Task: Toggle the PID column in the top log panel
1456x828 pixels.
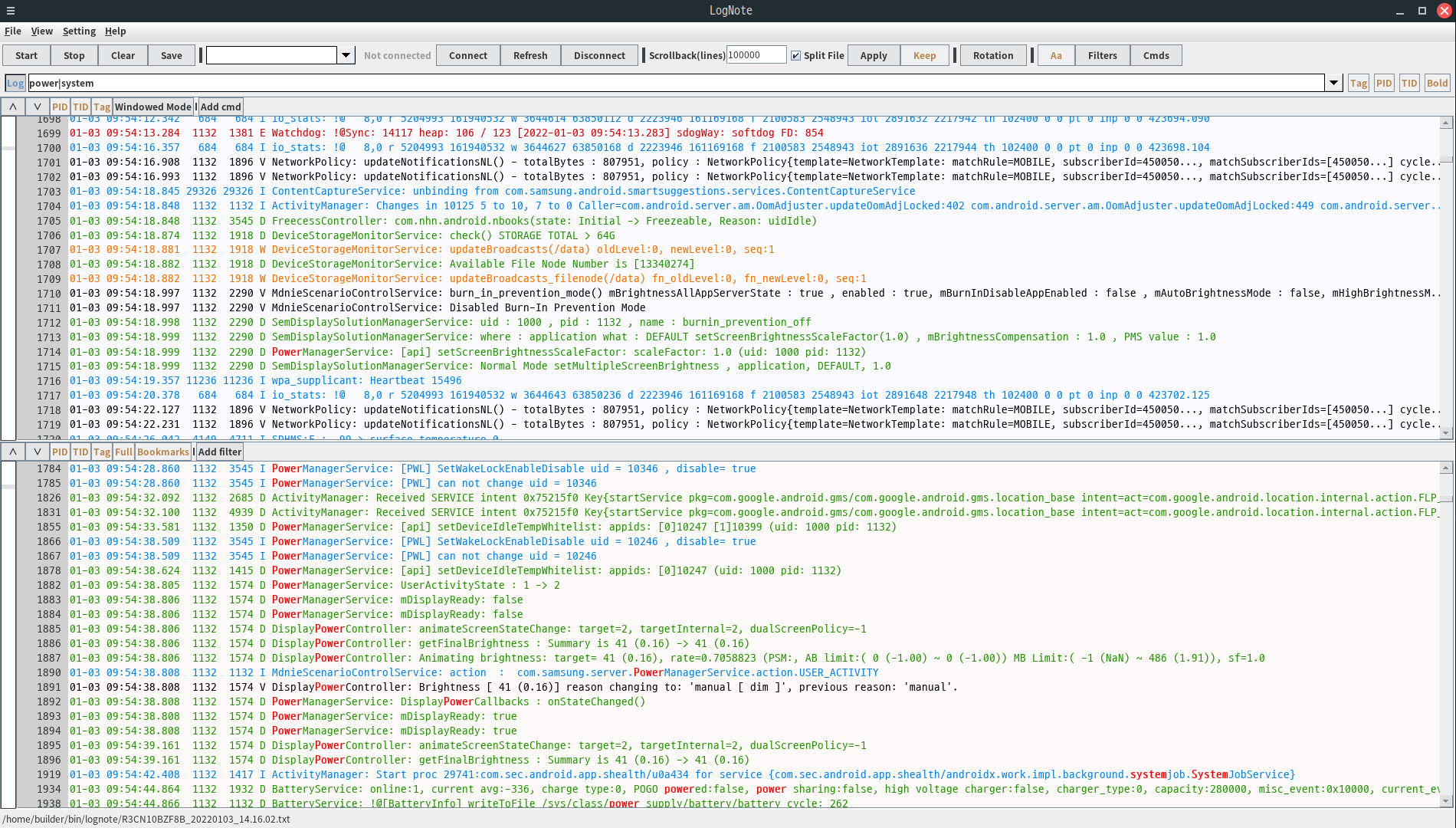Action: click(x=60, y=107)
